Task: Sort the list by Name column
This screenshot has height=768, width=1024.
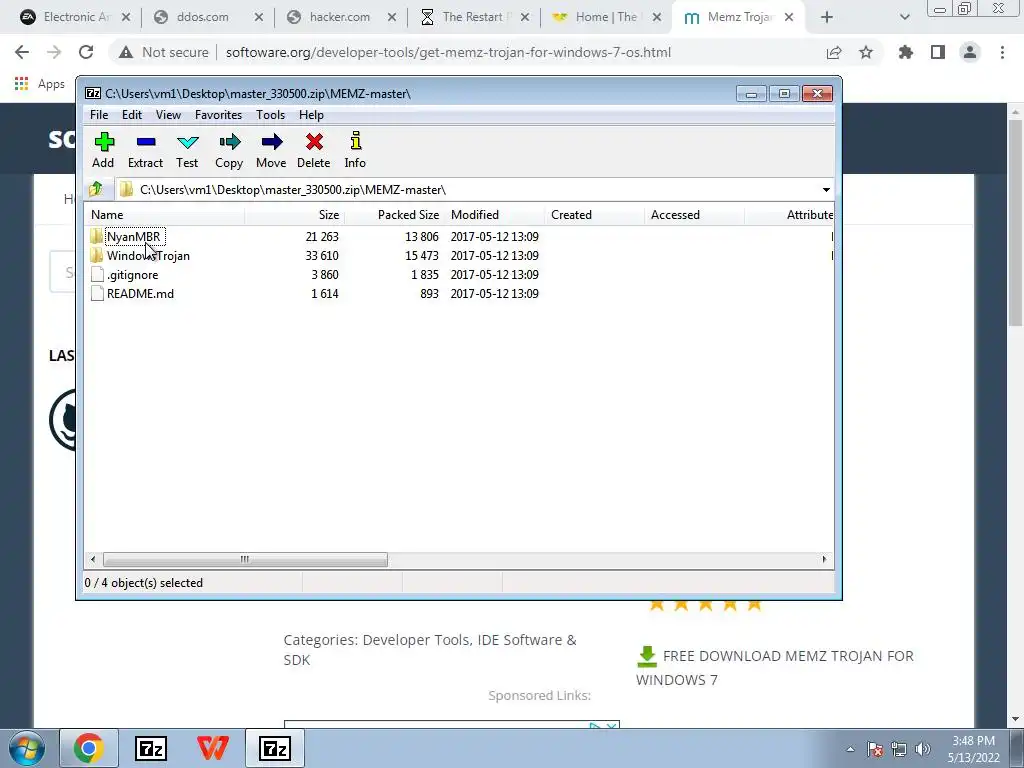Action: (165, 215)
